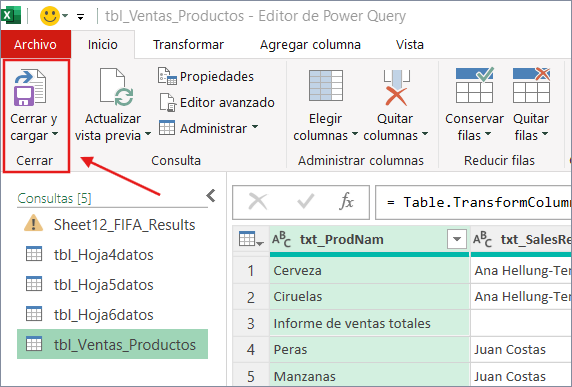Switch to the Agregar columna tab

point(310,44)
